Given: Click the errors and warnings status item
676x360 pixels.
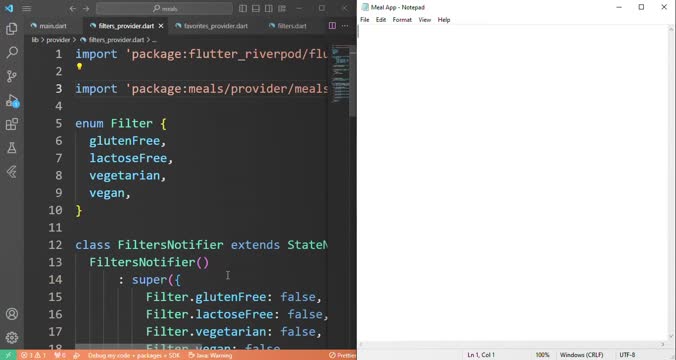Looking at the screenshot, I should click(x=34, y=355).
